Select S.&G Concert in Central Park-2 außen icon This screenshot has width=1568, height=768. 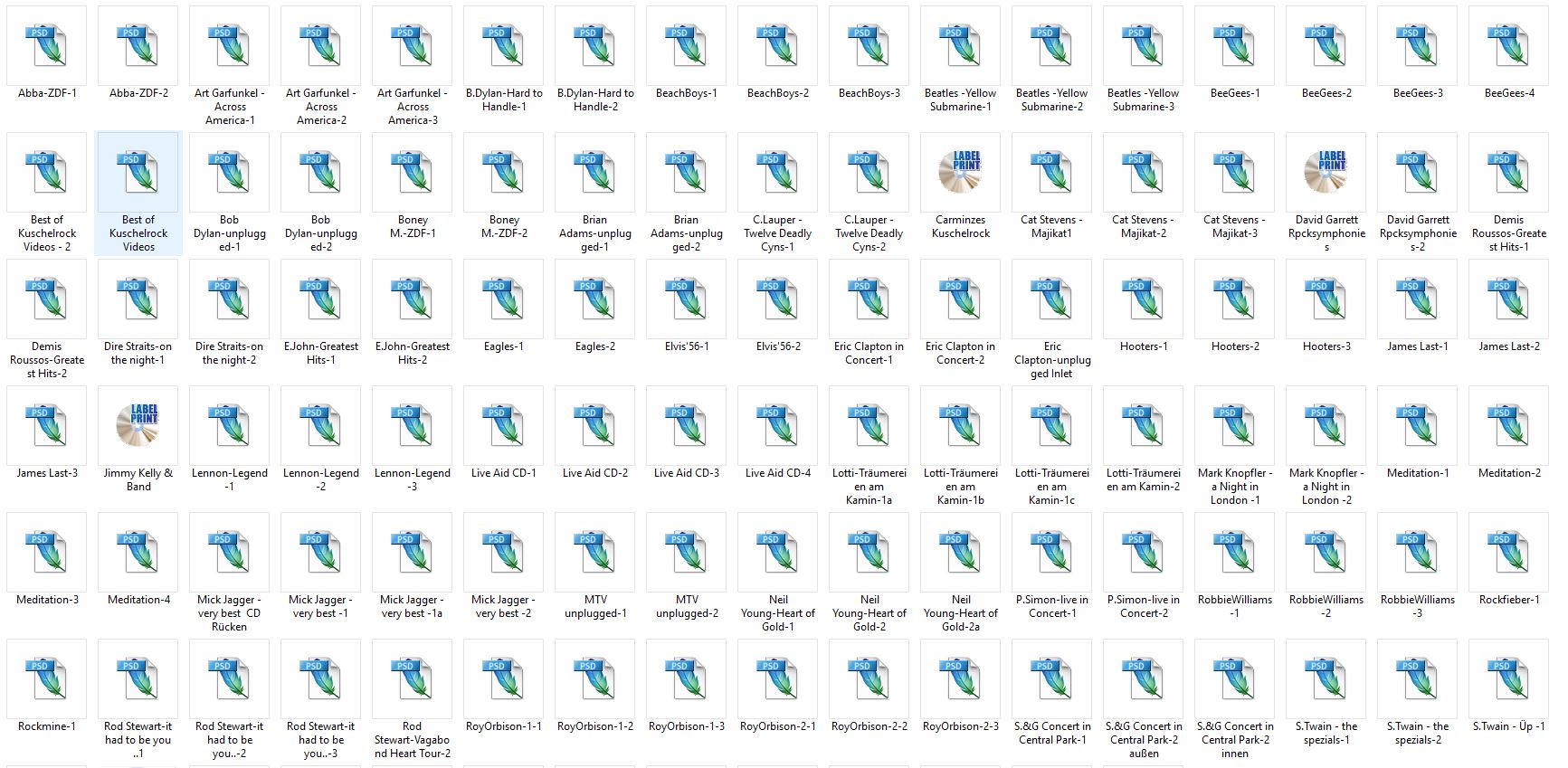(1144, 678)
